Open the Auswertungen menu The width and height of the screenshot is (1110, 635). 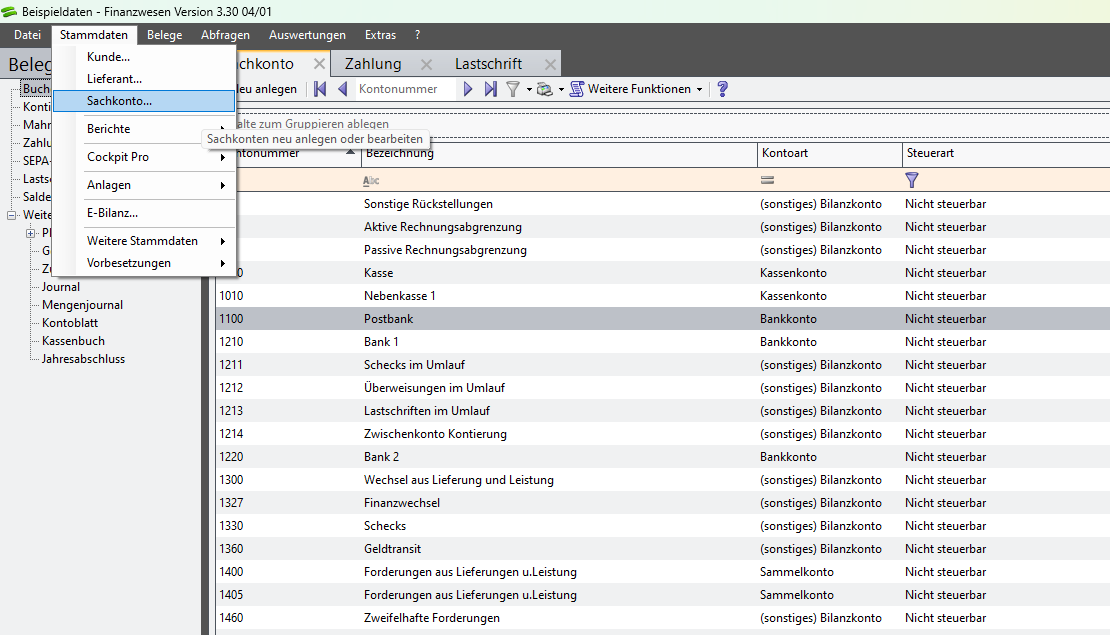pyautogui.click(x=307, y=35)
